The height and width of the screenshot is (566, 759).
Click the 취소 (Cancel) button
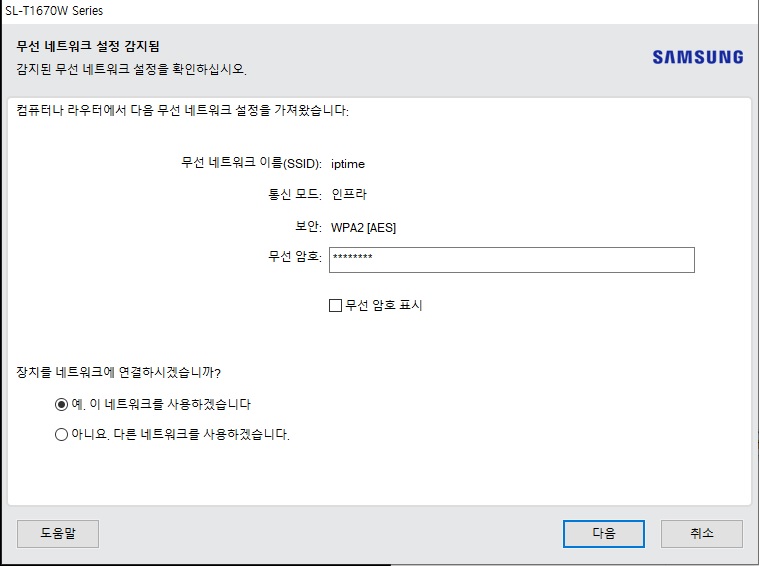[701, 534]
